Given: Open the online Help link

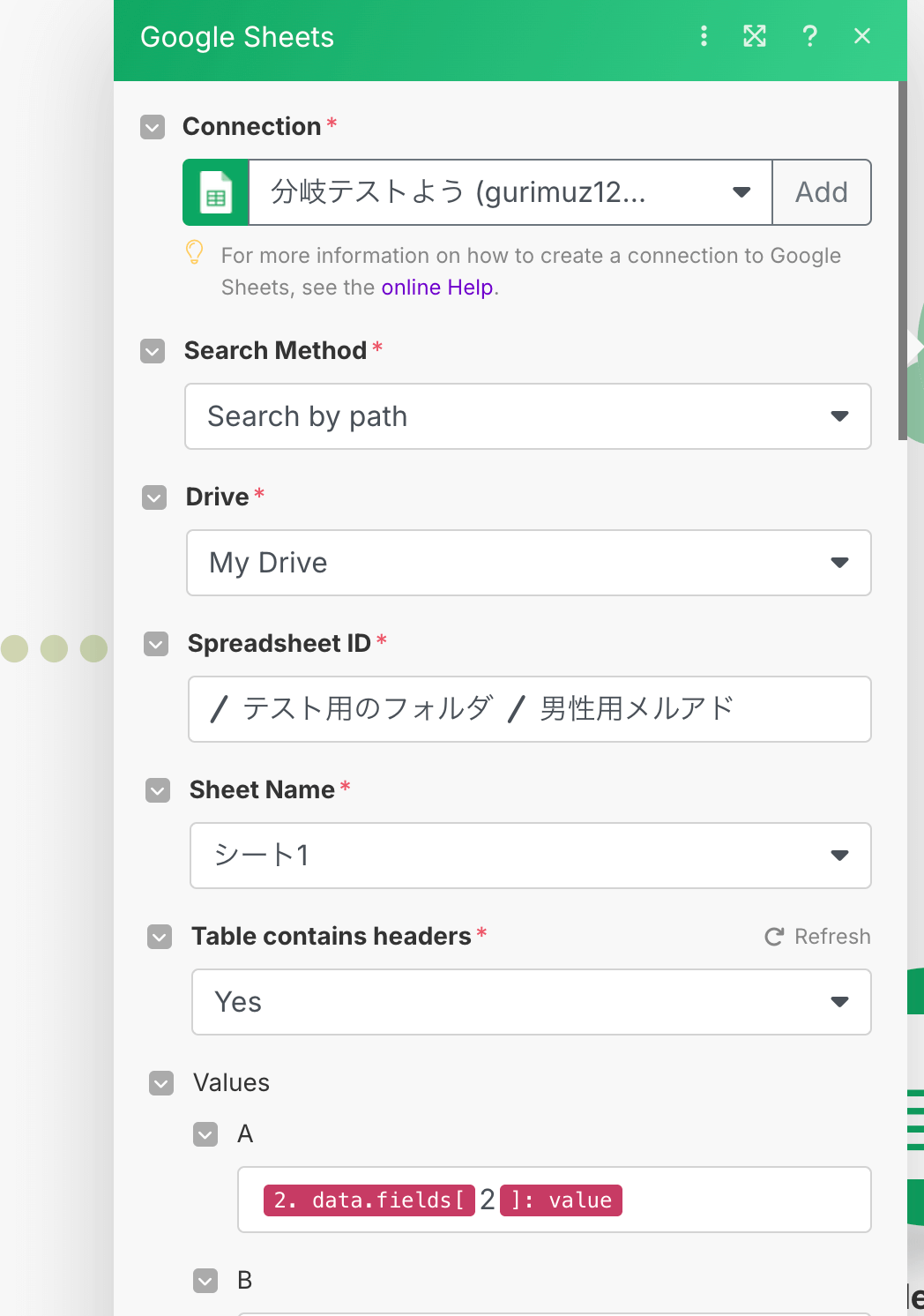Looking at the screenshot, I should 437,288.
